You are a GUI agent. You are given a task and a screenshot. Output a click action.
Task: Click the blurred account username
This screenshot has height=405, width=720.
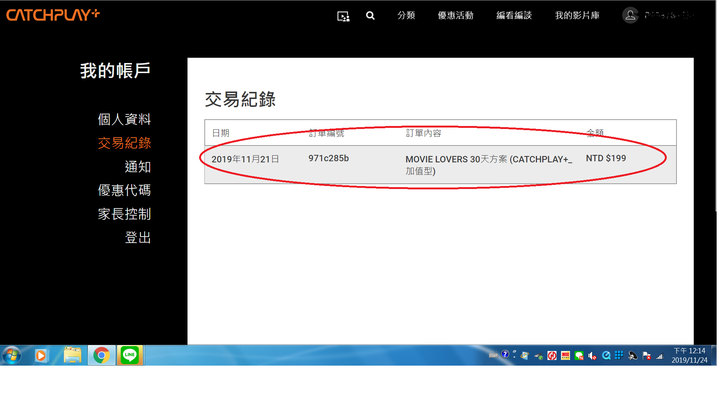tap(668, 16)
